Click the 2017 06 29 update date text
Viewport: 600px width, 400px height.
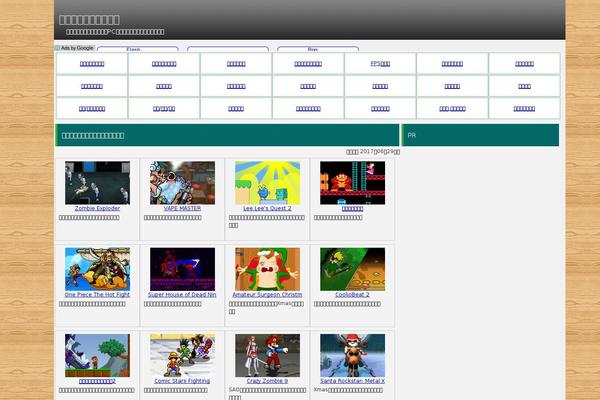coord(373,152)
